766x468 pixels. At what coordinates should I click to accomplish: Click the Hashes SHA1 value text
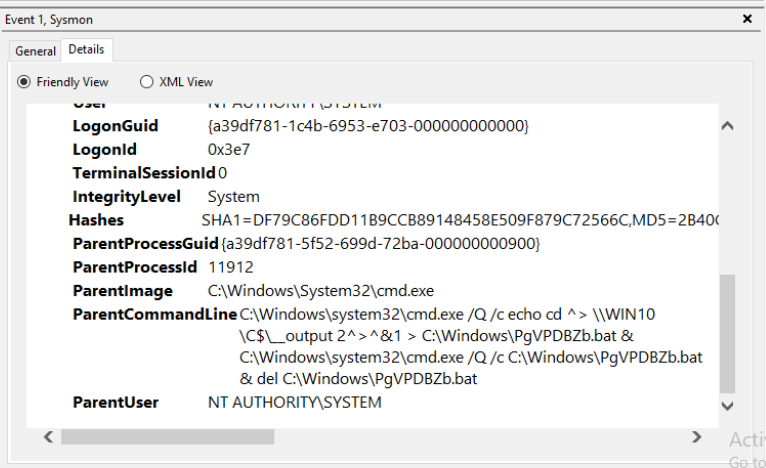pos(460,220)
